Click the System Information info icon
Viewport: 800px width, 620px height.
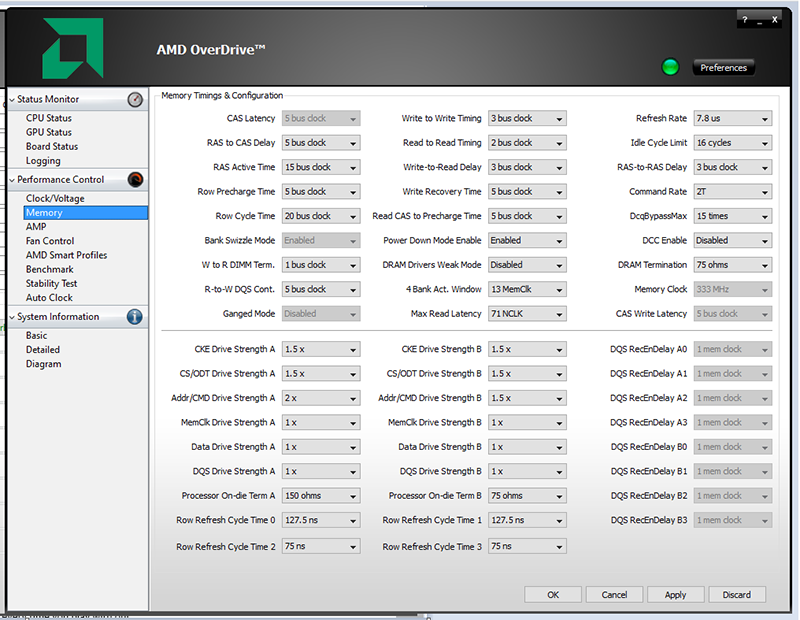(x=135, y=317)
